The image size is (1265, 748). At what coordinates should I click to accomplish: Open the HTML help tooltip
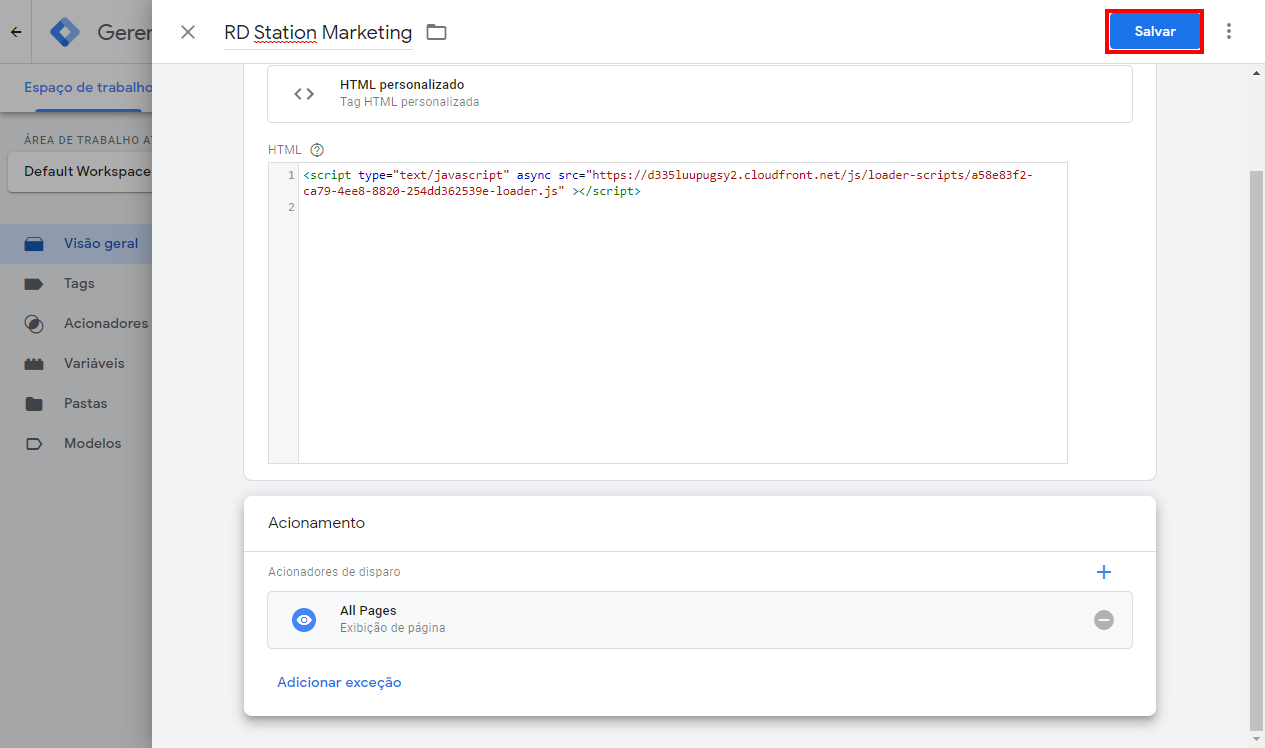pos(316,149)
